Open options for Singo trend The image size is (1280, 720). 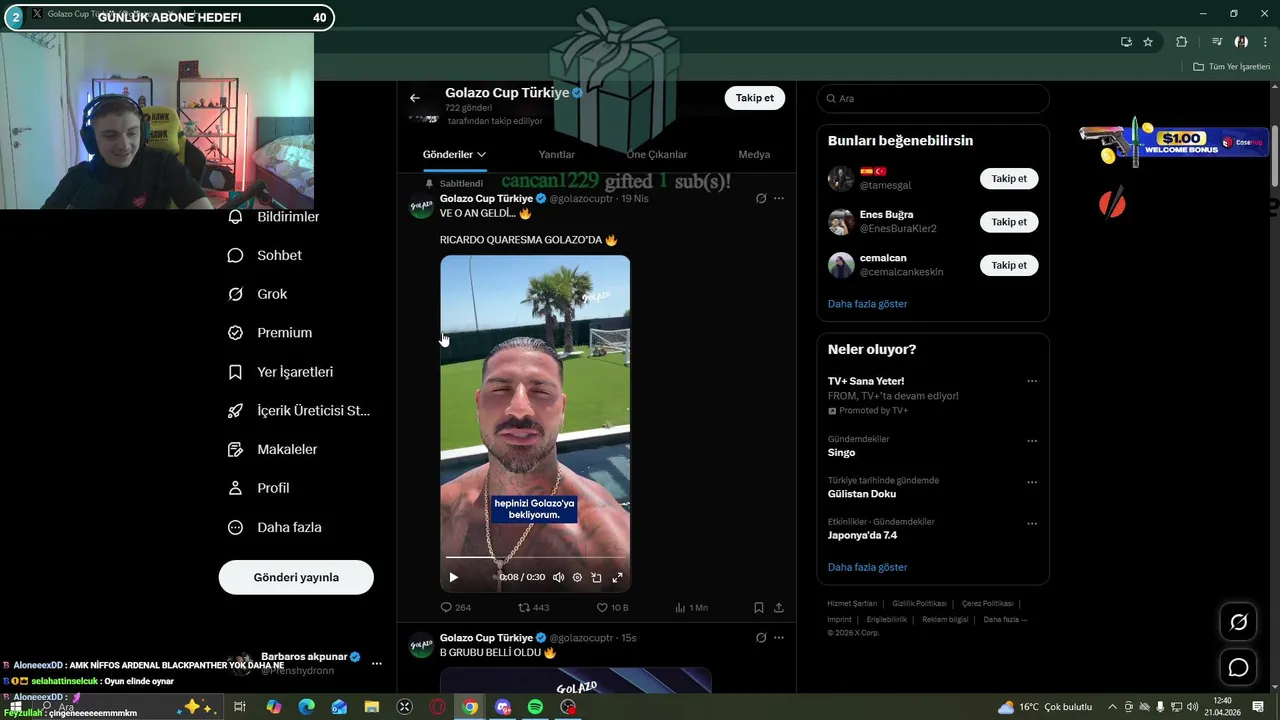coord(1032,441)
